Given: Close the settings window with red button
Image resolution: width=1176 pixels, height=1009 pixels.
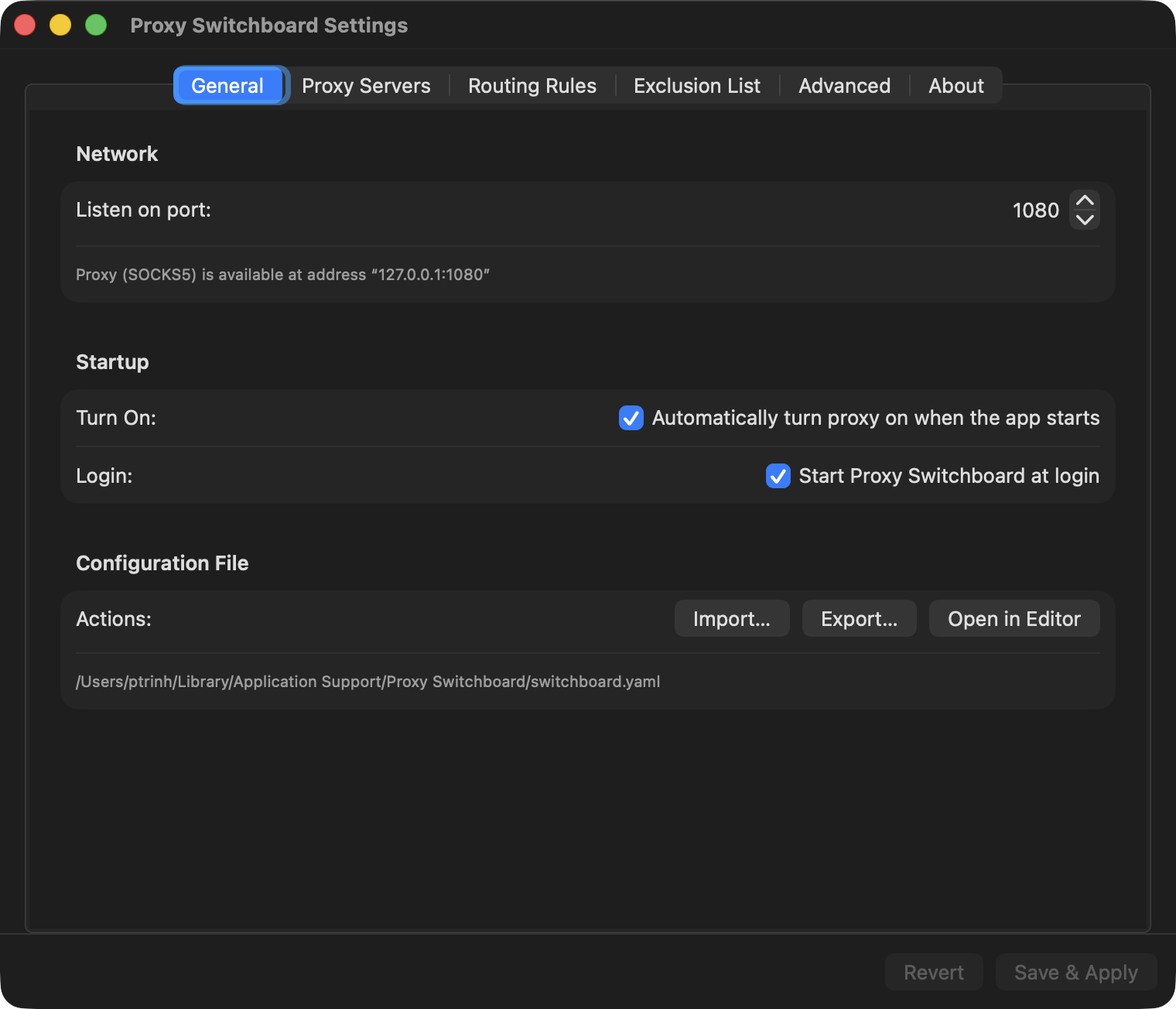Looking at the screenshot, I should pos(25,25).
